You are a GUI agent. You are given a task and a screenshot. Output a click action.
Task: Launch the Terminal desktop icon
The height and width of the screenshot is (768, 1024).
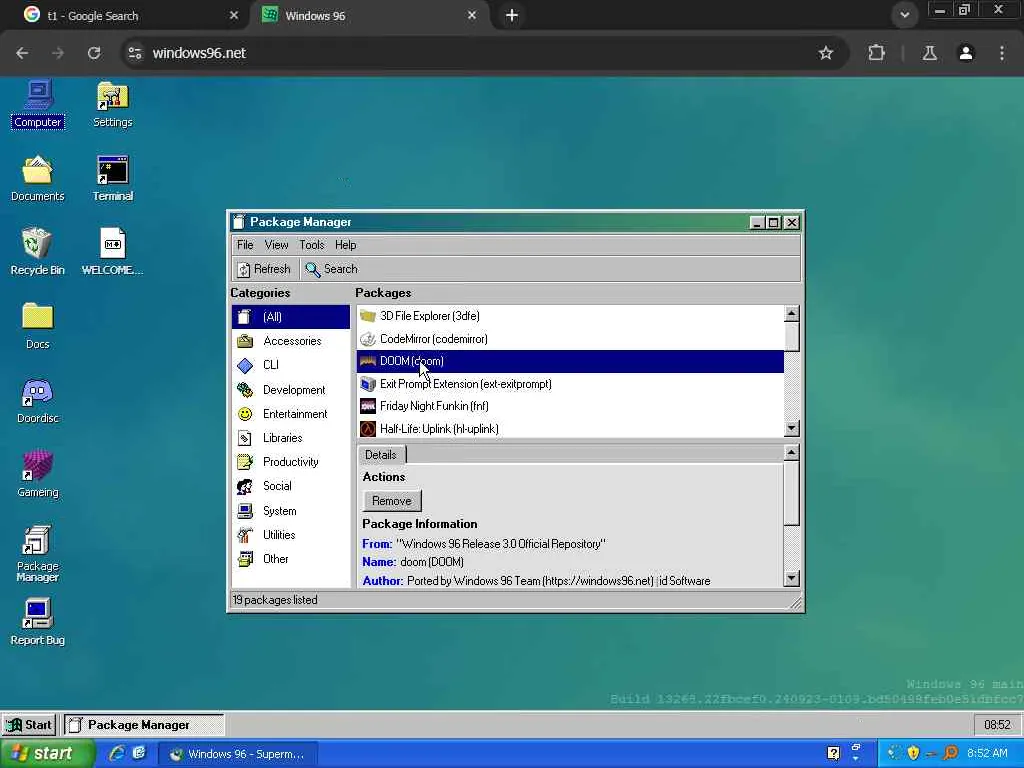click(x=112, y=179)
